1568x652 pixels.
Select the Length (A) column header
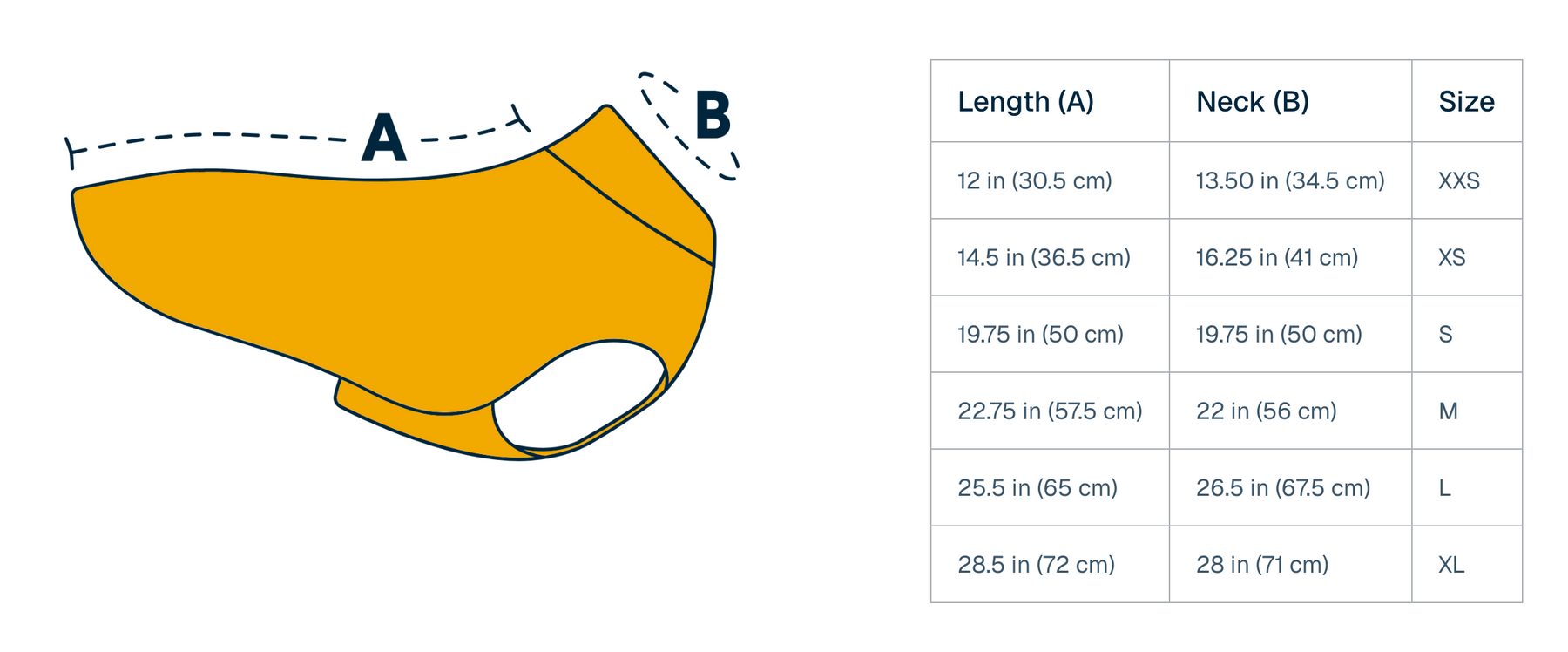tap(1025, 102)
